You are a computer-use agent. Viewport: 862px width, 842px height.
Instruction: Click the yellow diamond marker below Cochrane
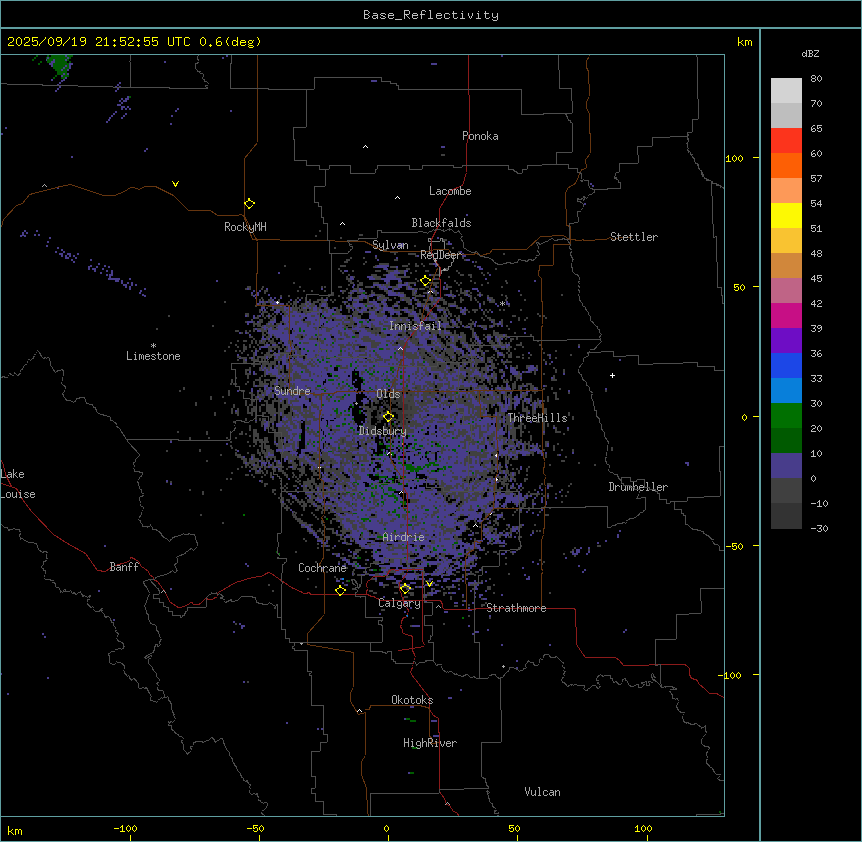pos(340,590)
